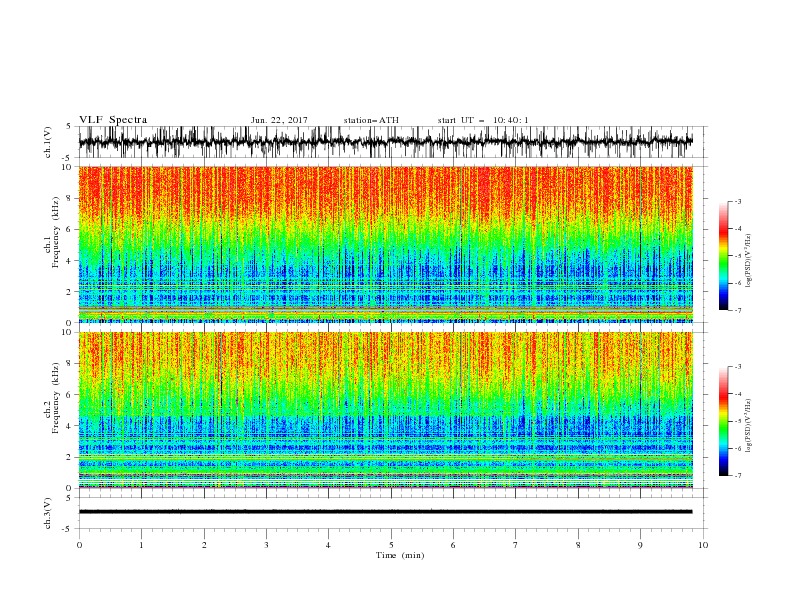Click the "-5" tick label on ch.1(V) axis

(x=68, y=158)
